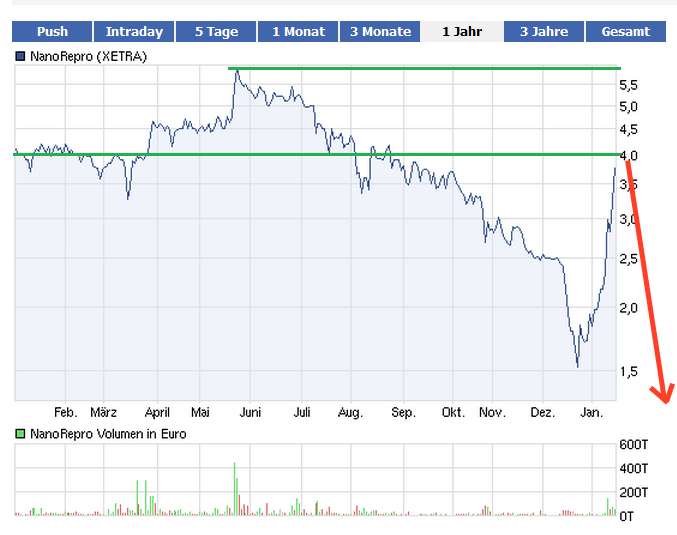Click the NanoRepro Volumen in Euro label
Viewport: 677px width, 535px height.
click(108, 434)
